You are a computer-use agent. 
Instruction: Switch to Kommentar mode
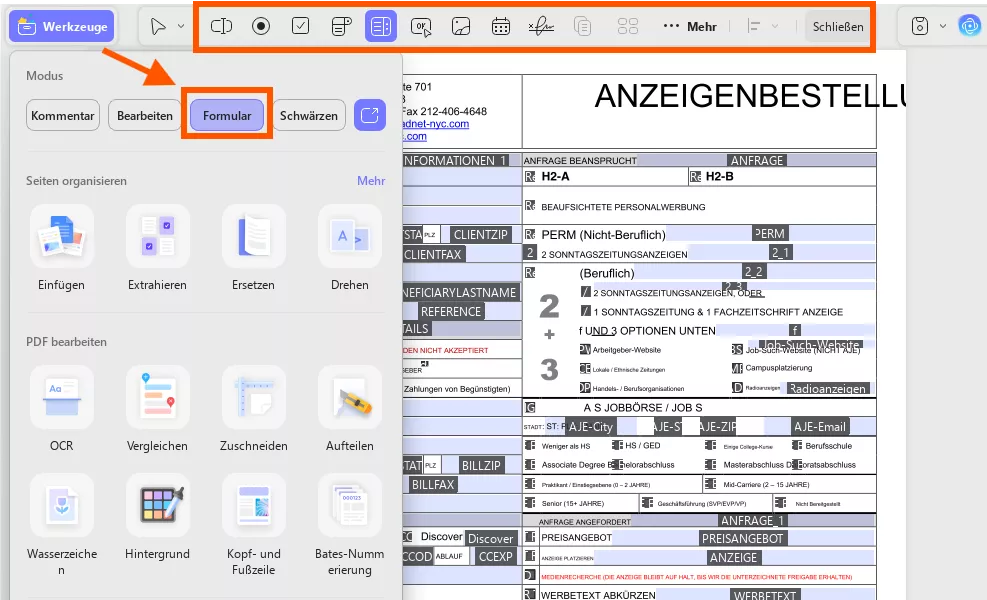pos(63,115)
